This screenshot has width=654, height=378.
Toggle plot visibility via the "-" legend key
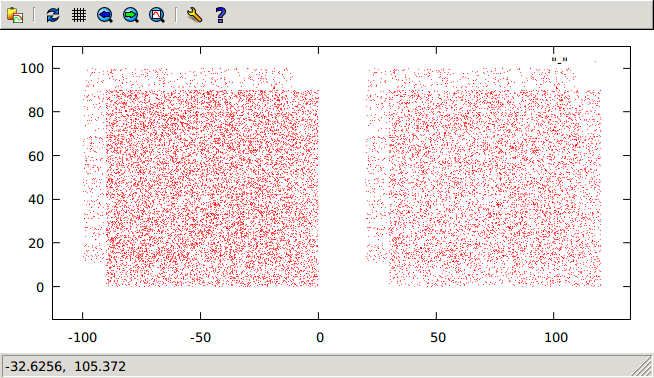(x=559, y=61)
